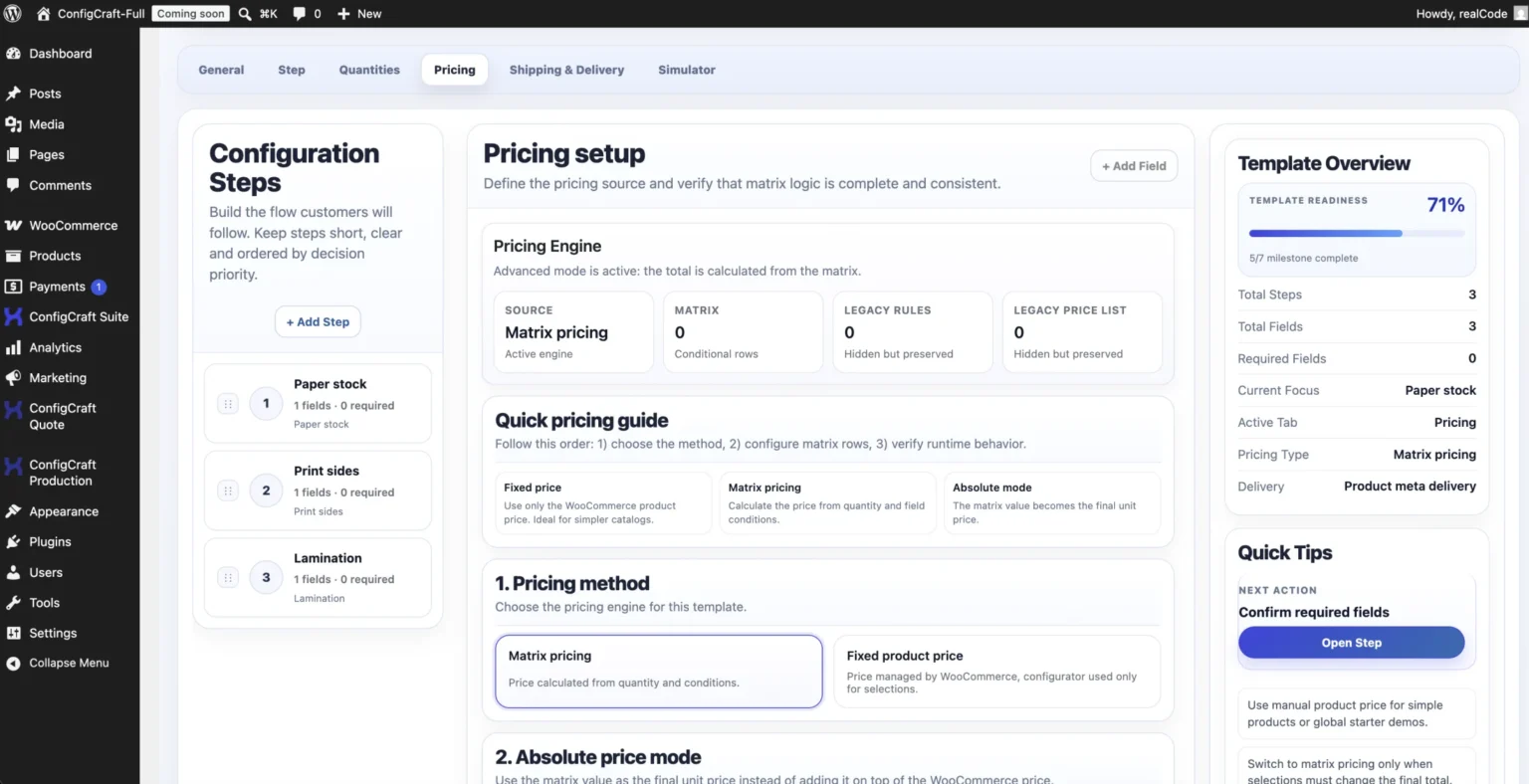Click the Analytics bar chart icon

[13, 348]
